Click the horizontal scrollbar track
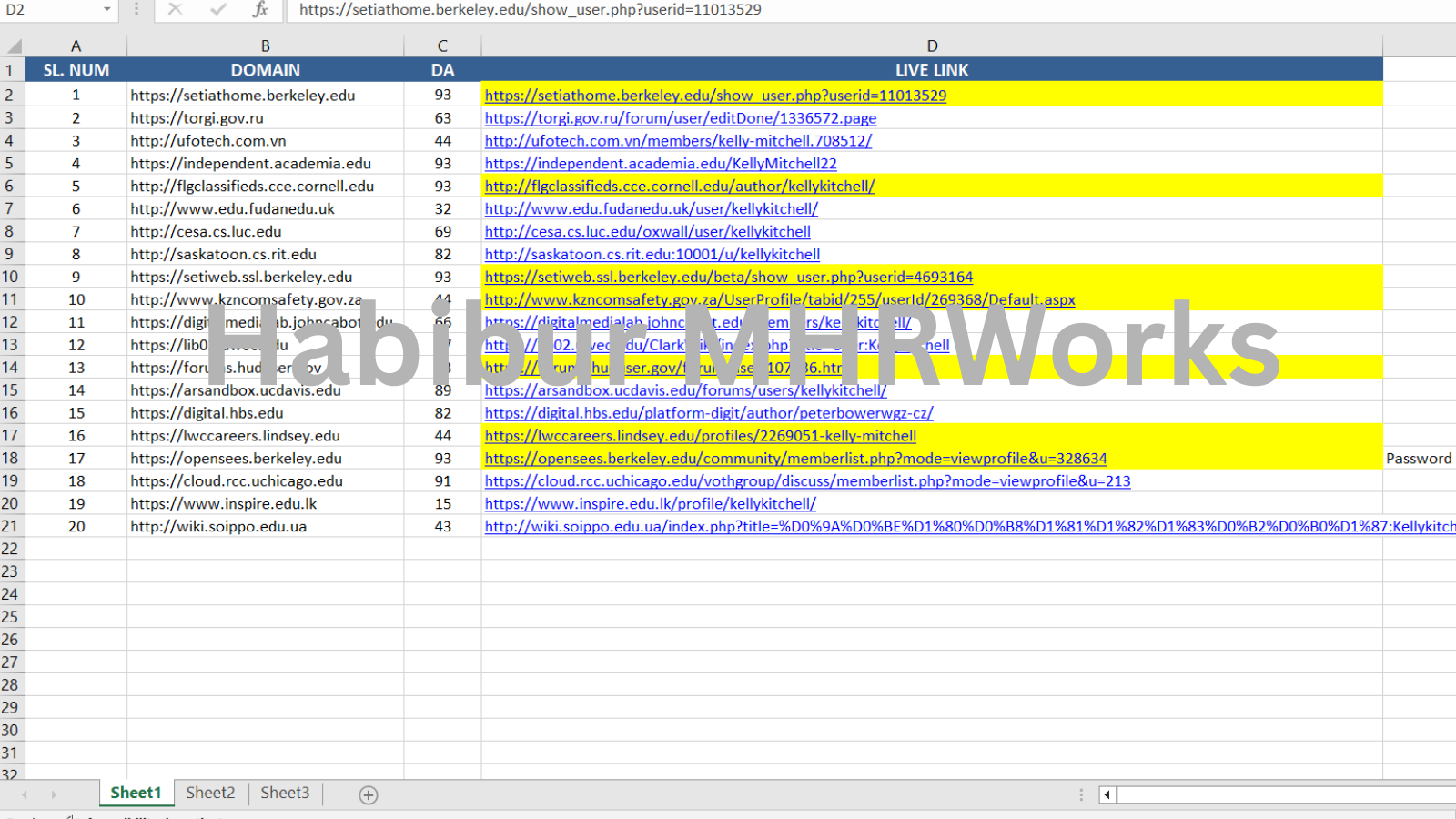This screenshot has height=819, width=1456. (x=1274, y=794)
